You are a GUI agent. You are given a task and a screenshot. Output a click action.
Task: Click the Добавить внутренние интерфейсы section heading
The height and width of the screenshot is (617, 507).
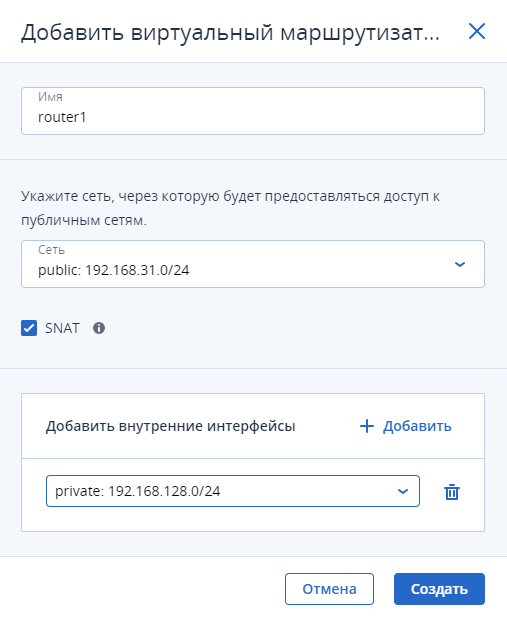170,426
